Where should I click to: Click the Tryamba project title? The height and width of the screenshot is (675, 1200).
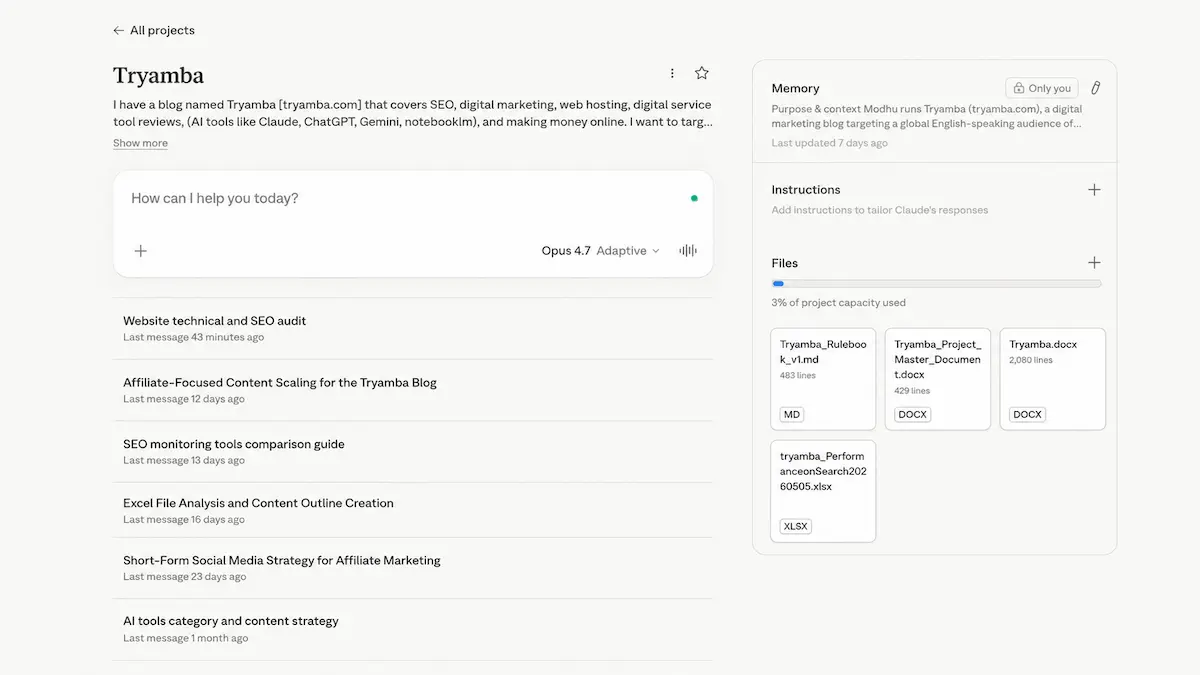pyautogui.click(x=158, y=75)
